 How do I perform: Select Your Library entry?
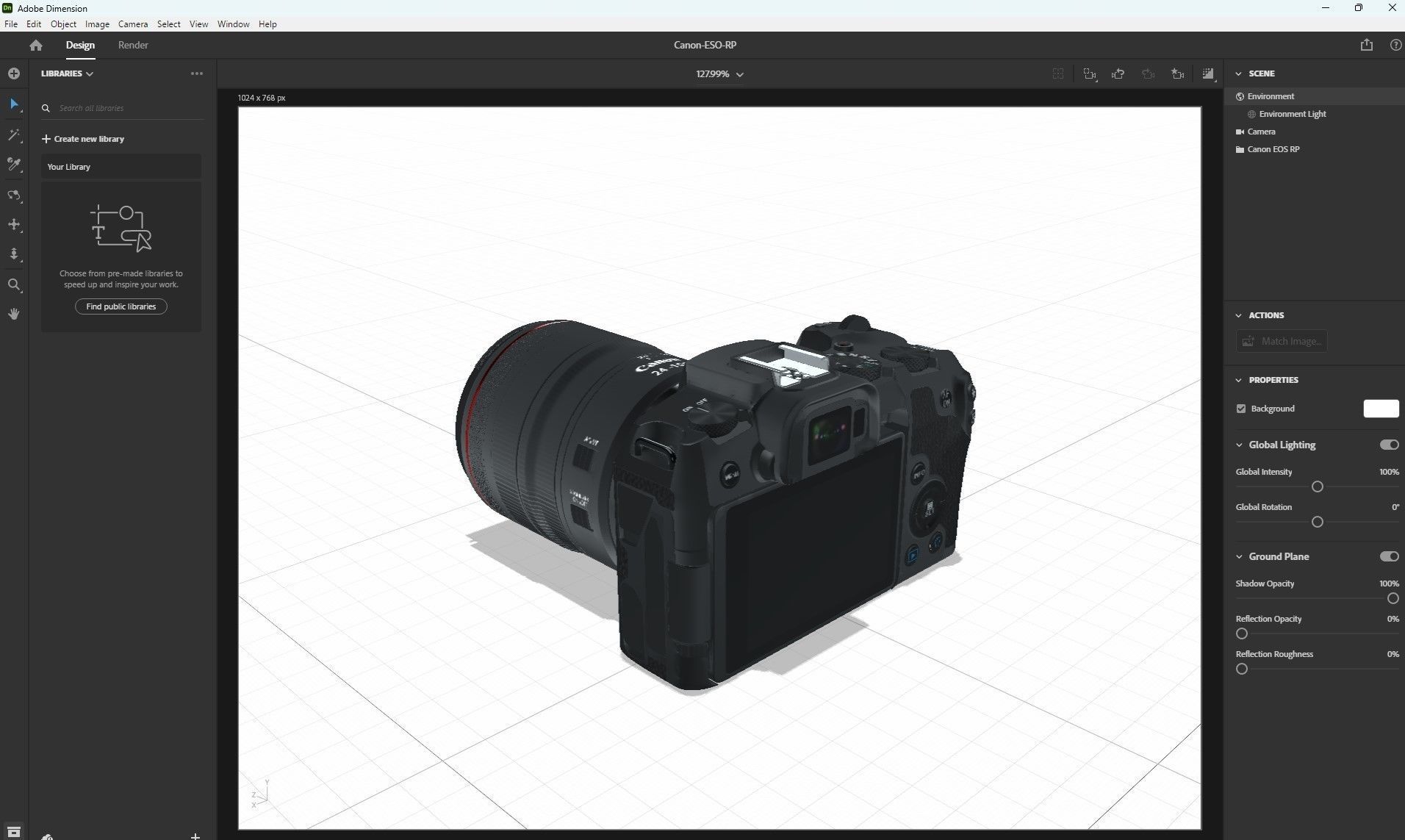coord(121,167)
